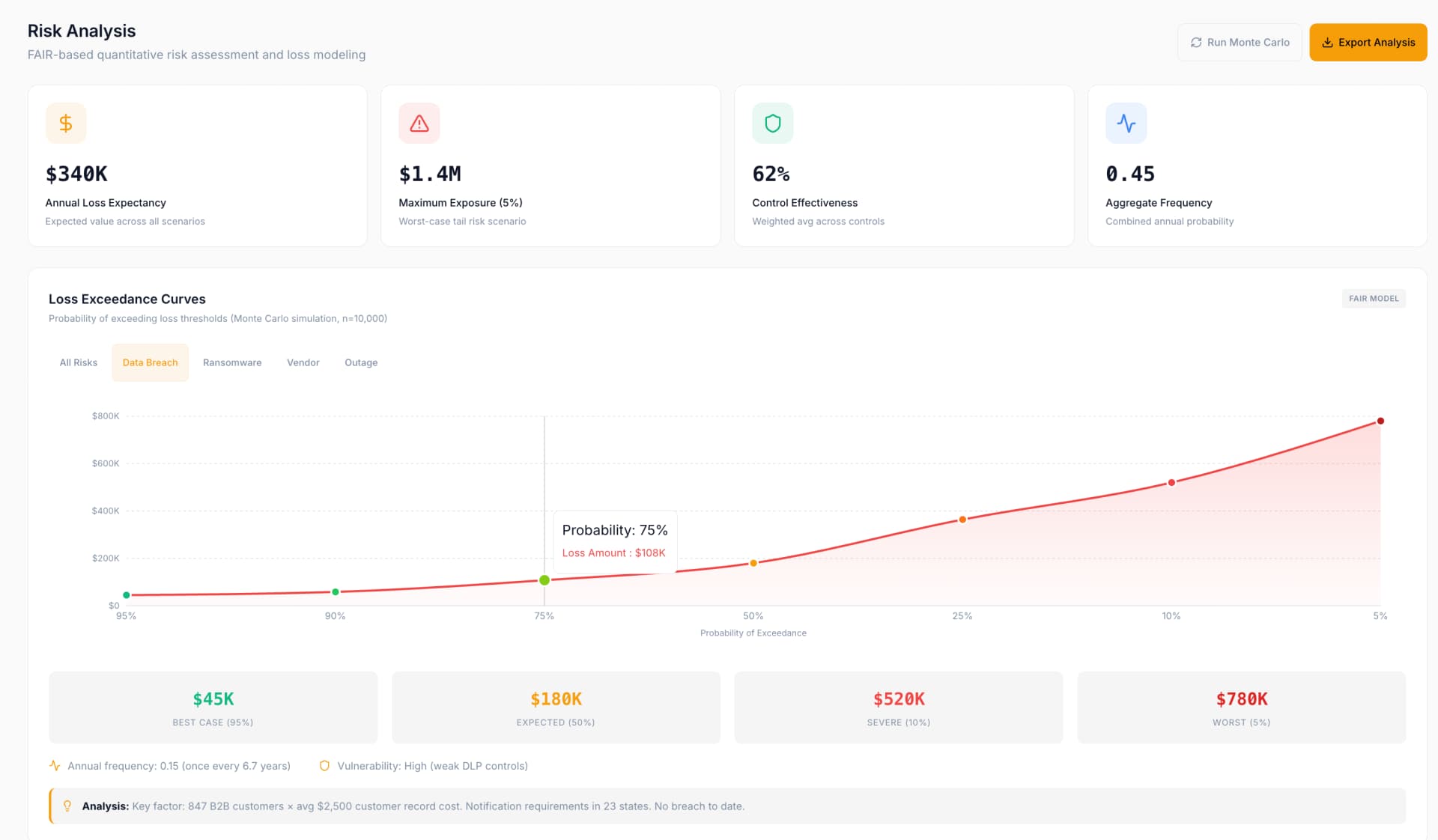Show the Outage curve tab

pyautogui.click(x=361, y=362)
